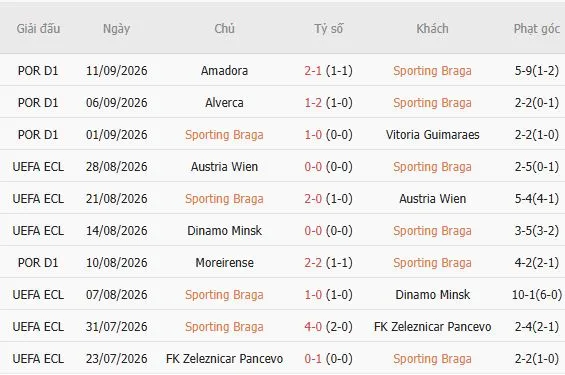The image size is (565, 375).
Task: Click Sporting Braga away on 11/09/2026
Action: [432, 71]
